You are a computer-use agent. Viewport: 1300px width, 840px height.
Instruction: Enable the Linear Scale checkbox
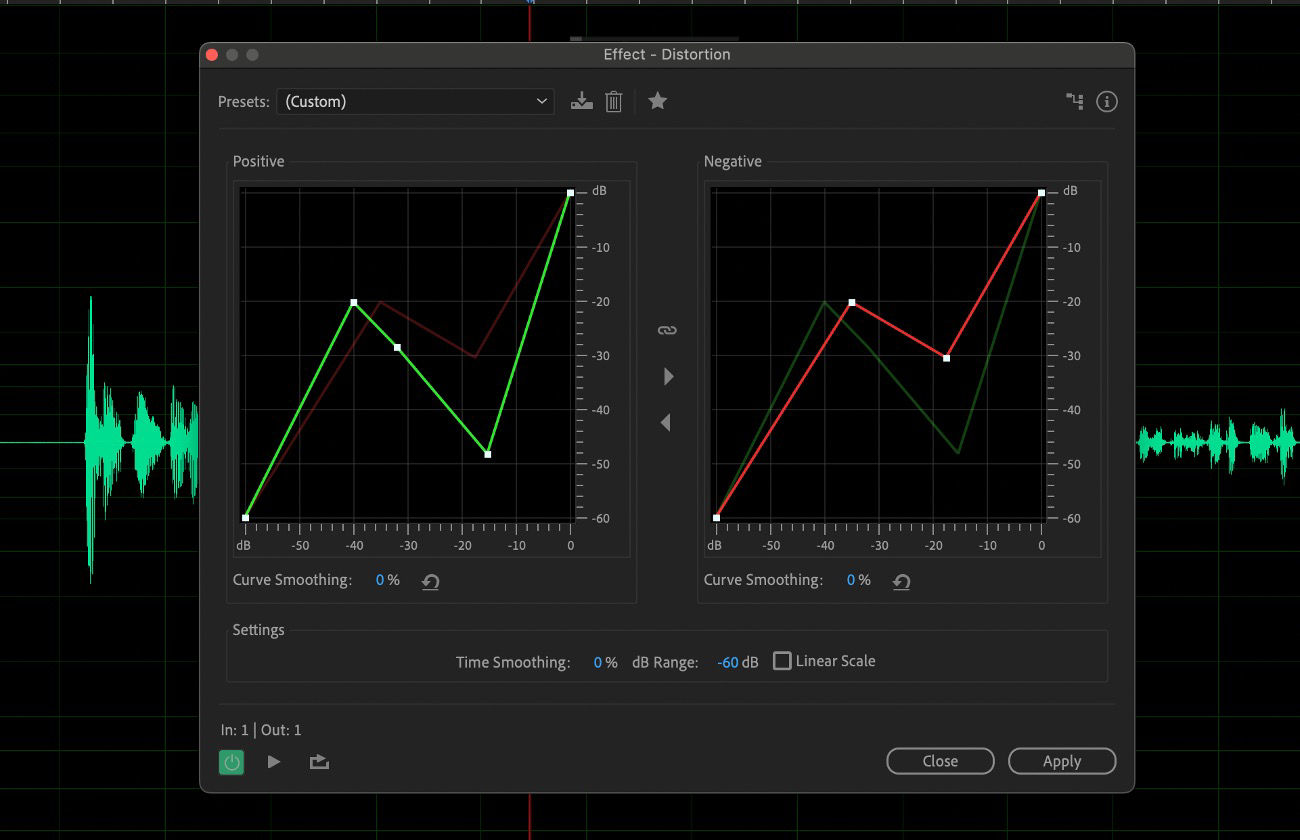[x=782, y=661]
